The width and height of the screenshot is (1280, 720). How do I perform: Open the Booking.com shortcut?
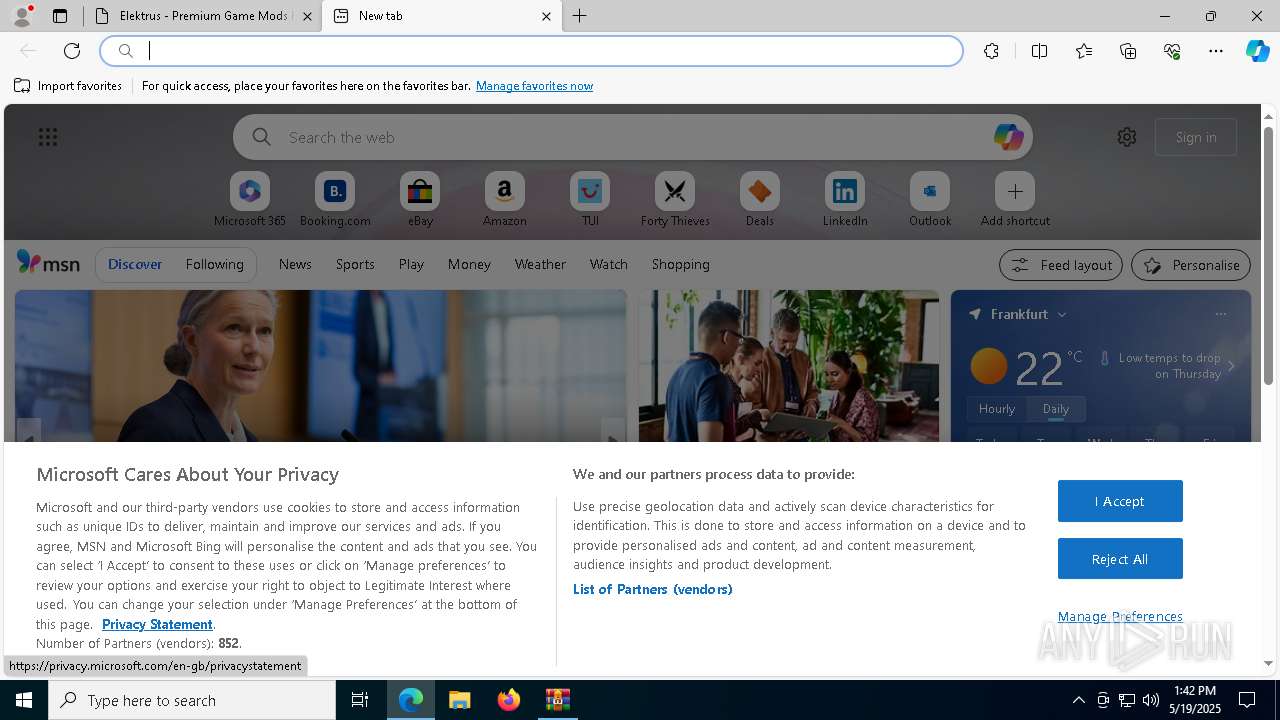[x=335, y=199]
